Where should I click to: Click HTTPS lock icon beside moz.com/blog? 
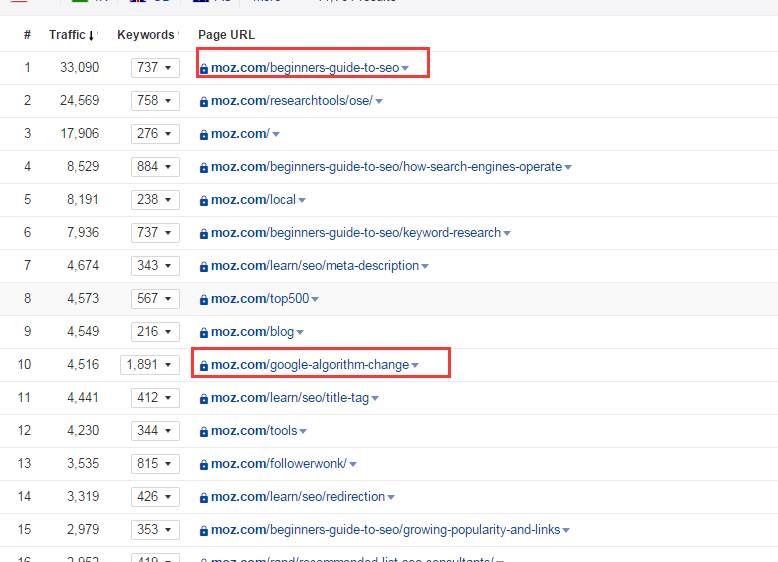click(203, 332)
